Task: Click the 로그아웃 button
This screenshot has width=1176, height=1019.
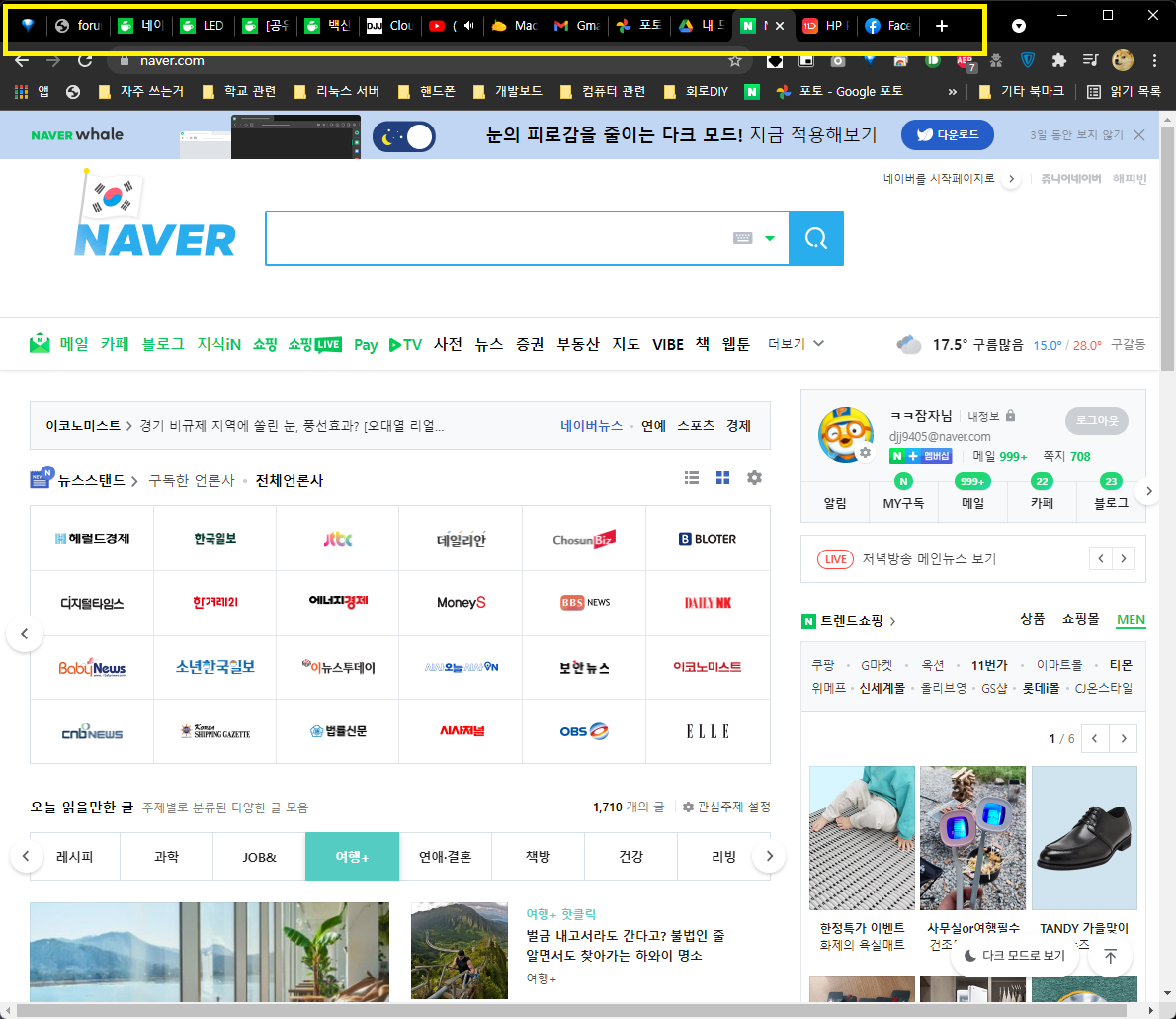Action: 1097,420
